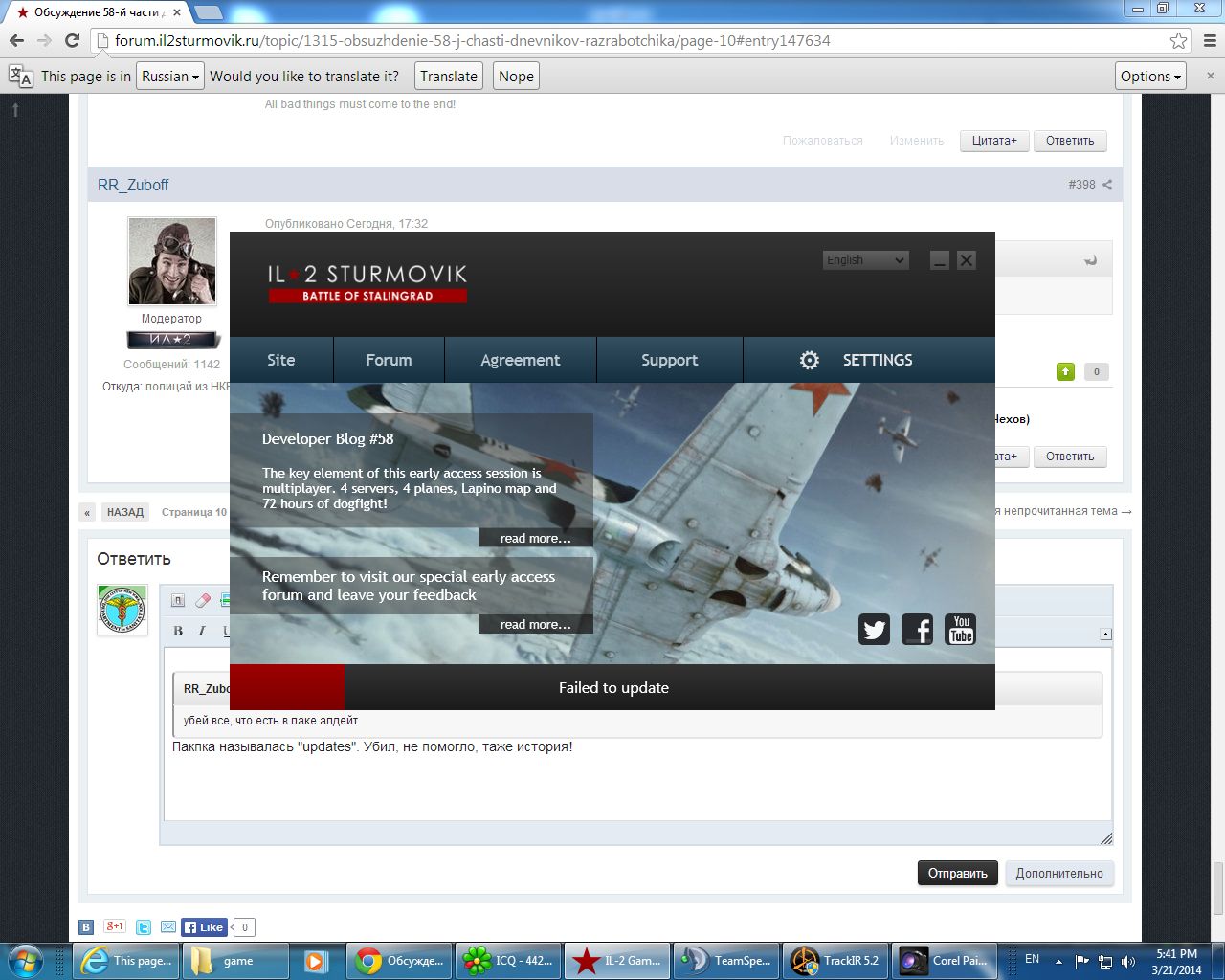Open RR_Zuboff's profile name link
Screen dimensions: 1225x980
pos(133,185)
